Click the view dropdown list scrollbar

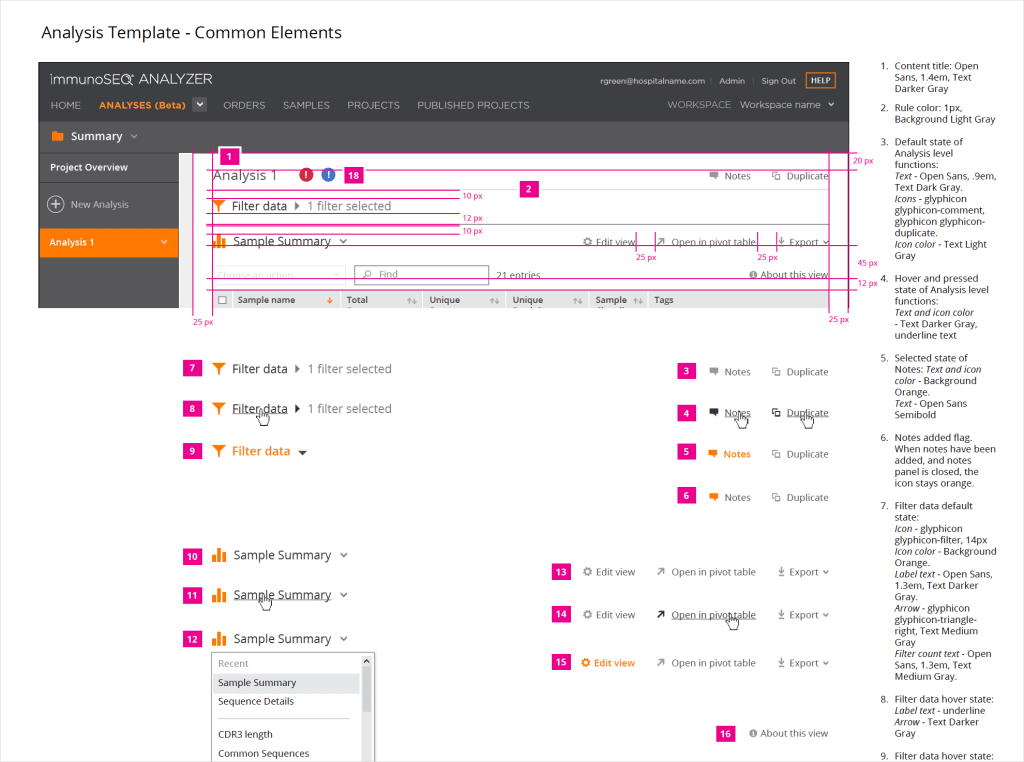(x=367, y=690)
